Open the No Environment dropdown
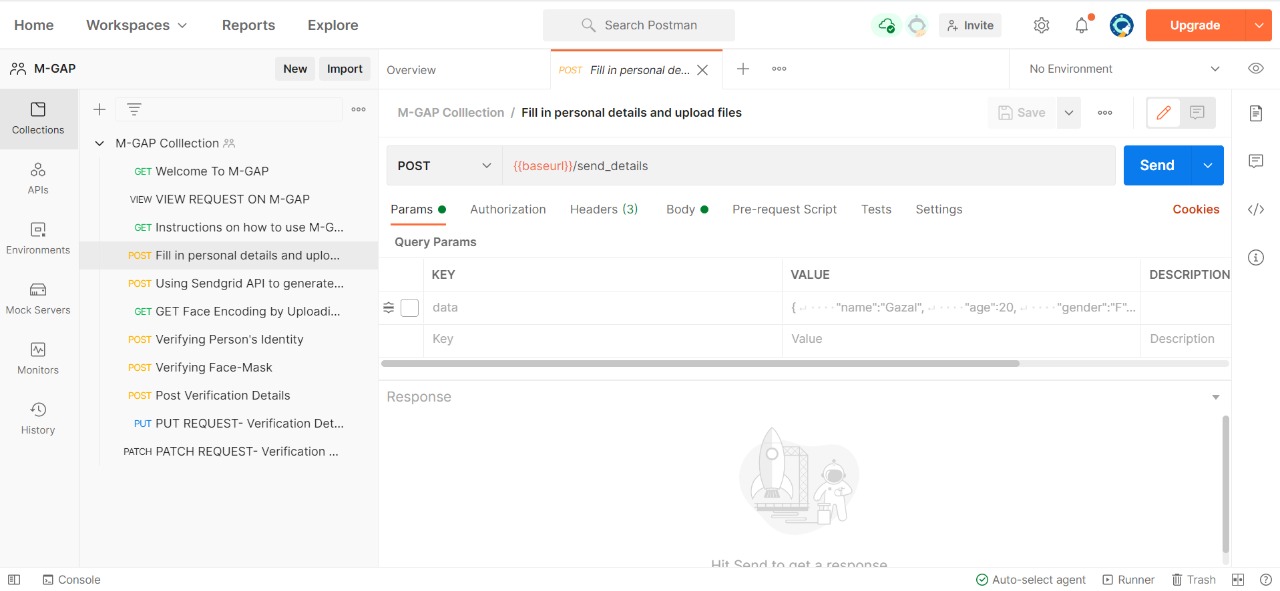Viewport: 1280px width, 591px height. click(x=1124, y=69)
